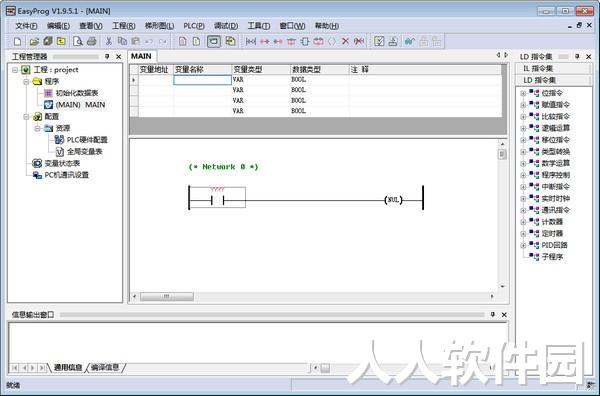
Task: Insert a normally open contact from toolbar
Action: [251, 41]
